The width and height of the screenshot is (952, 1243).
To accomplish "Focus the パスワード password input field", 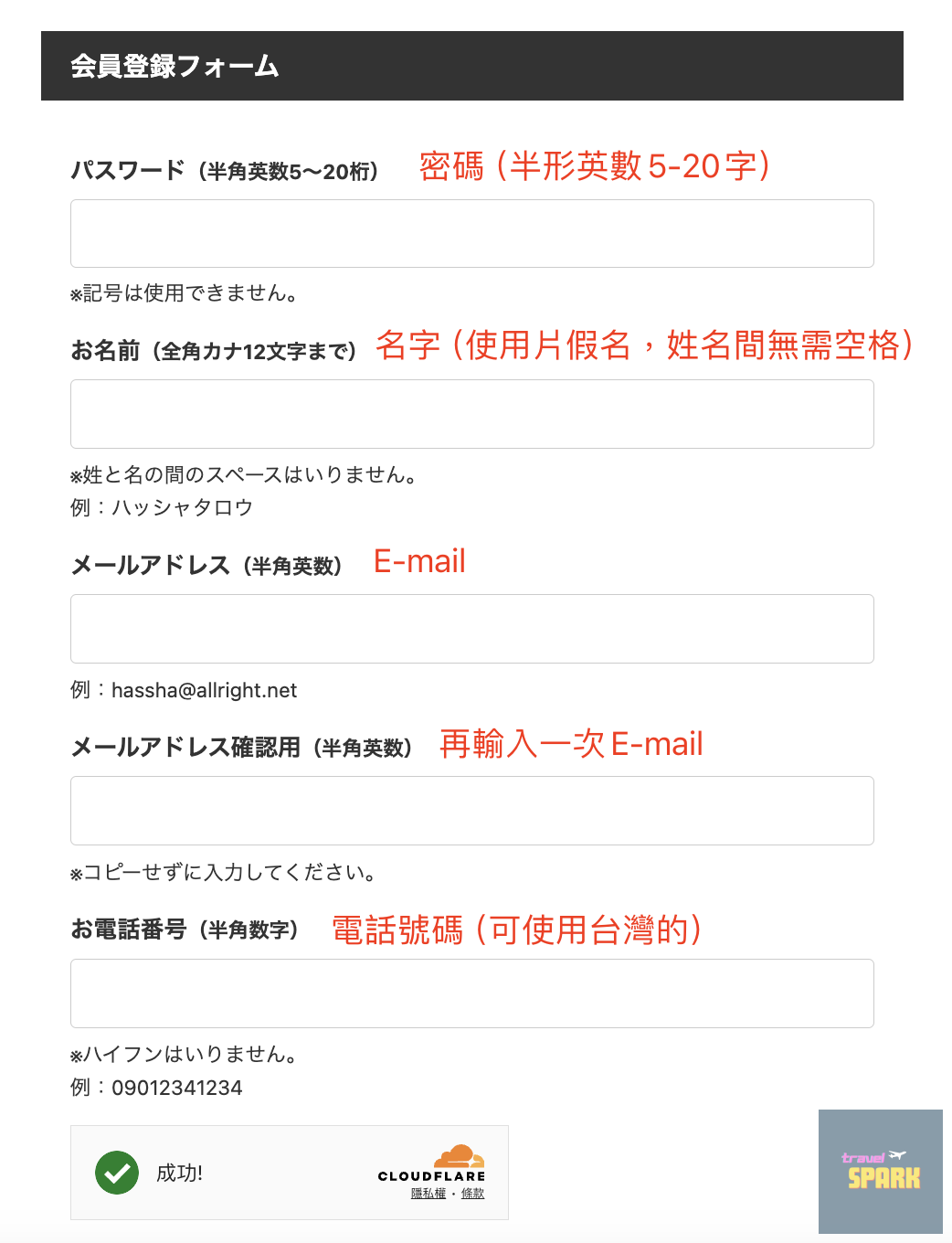I will pos(471,234).
